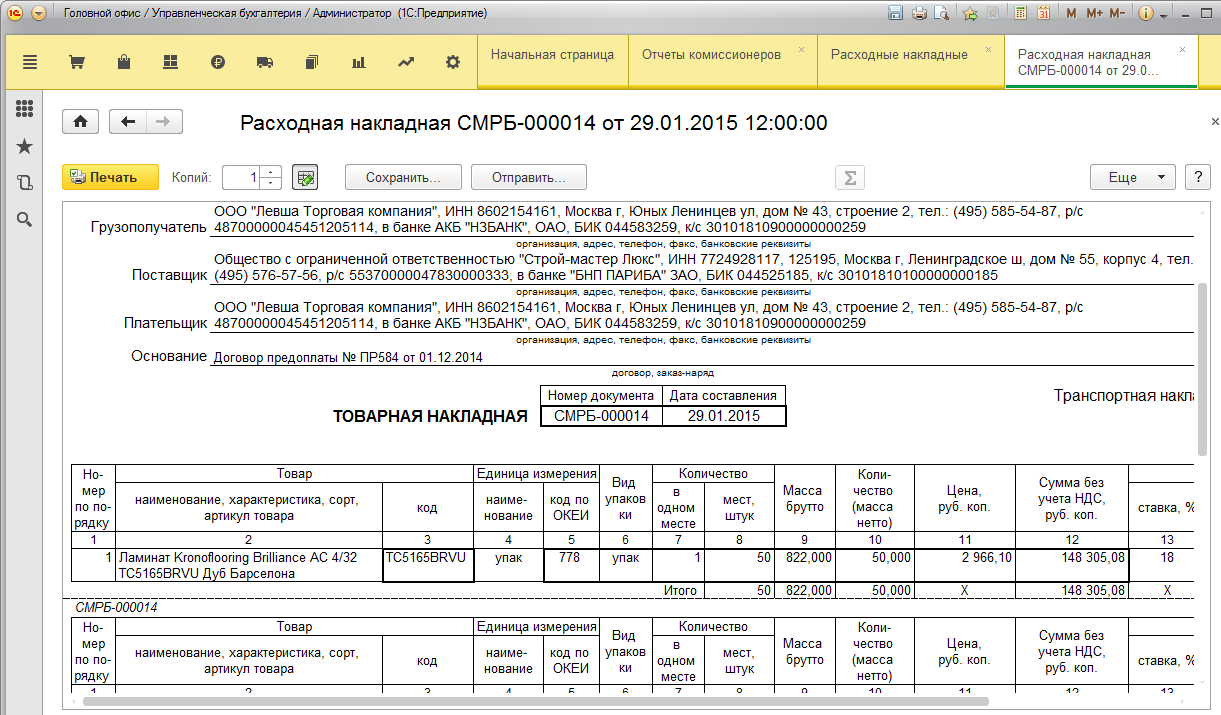Navigate back with the left arrow
The height and width of the screenshot is (715, 1221).
tap(127, 121)
